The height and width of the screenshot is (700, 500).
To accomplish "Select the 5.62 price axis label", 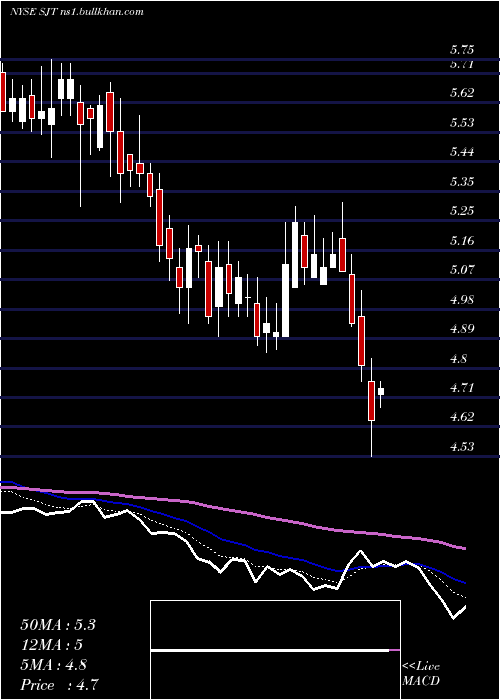I will pyautogui.click(x=462, y=93).
